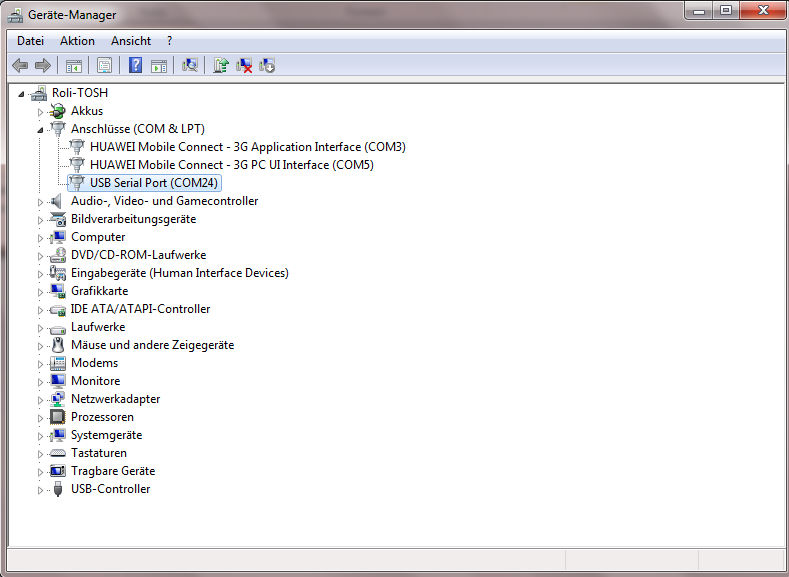
Task: Update driver software toolbar icon
Action: click(x=221, y=65)
